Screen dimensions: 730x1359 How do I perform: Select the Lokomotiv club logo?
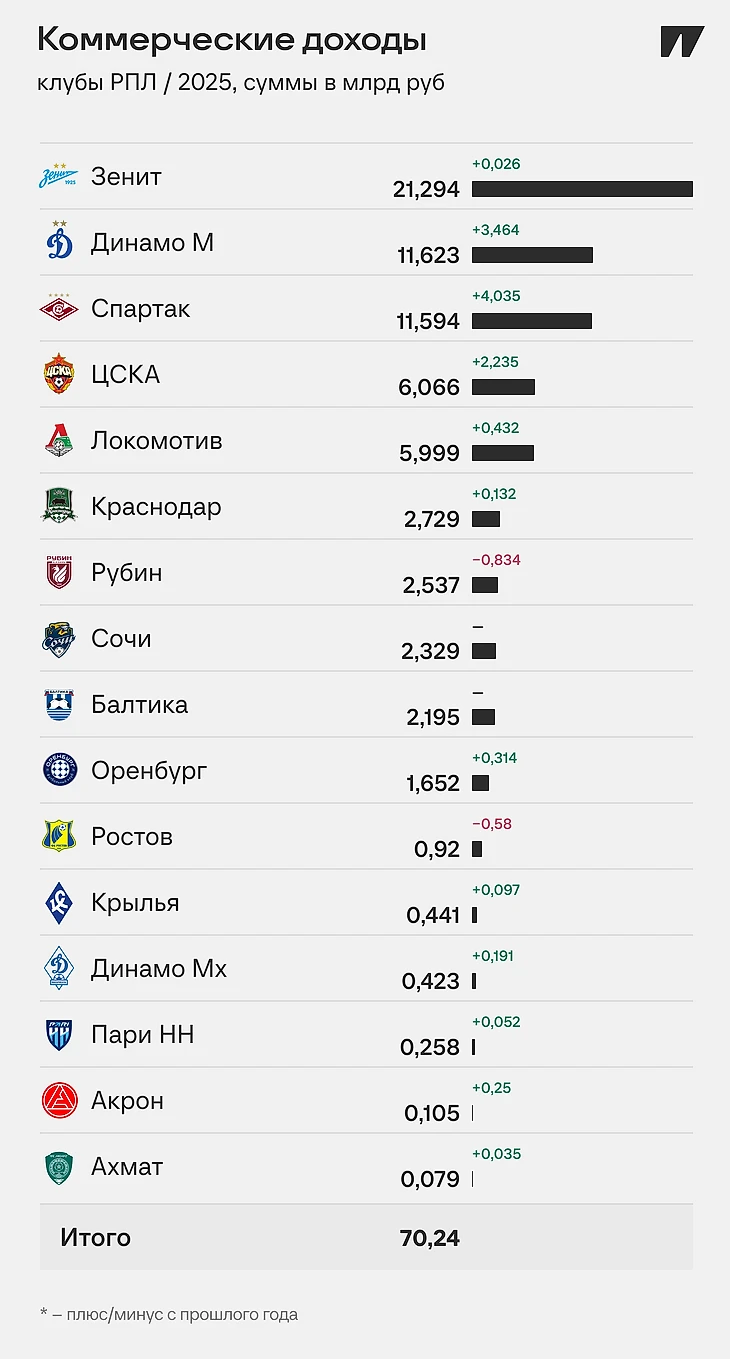[x=59, y=440]
